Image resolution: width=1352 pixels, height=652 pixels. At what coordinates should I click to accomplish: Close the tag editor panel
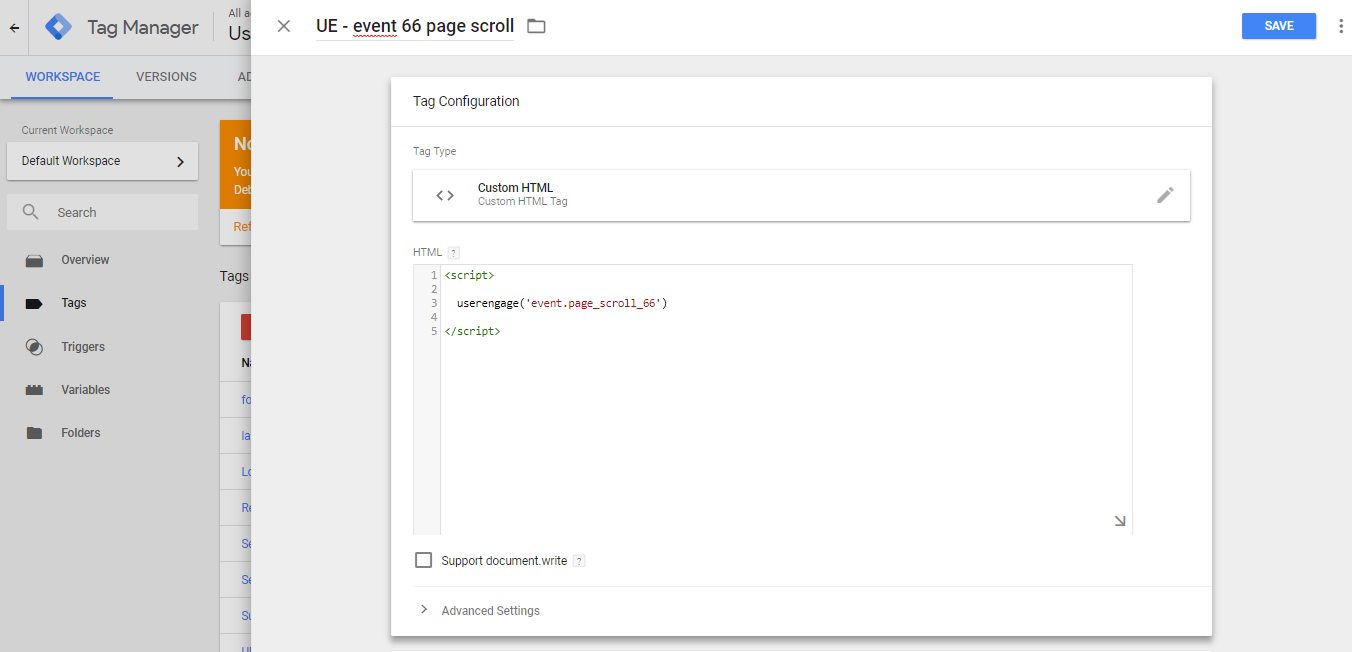pyautogui.click(x=284, y=26)
